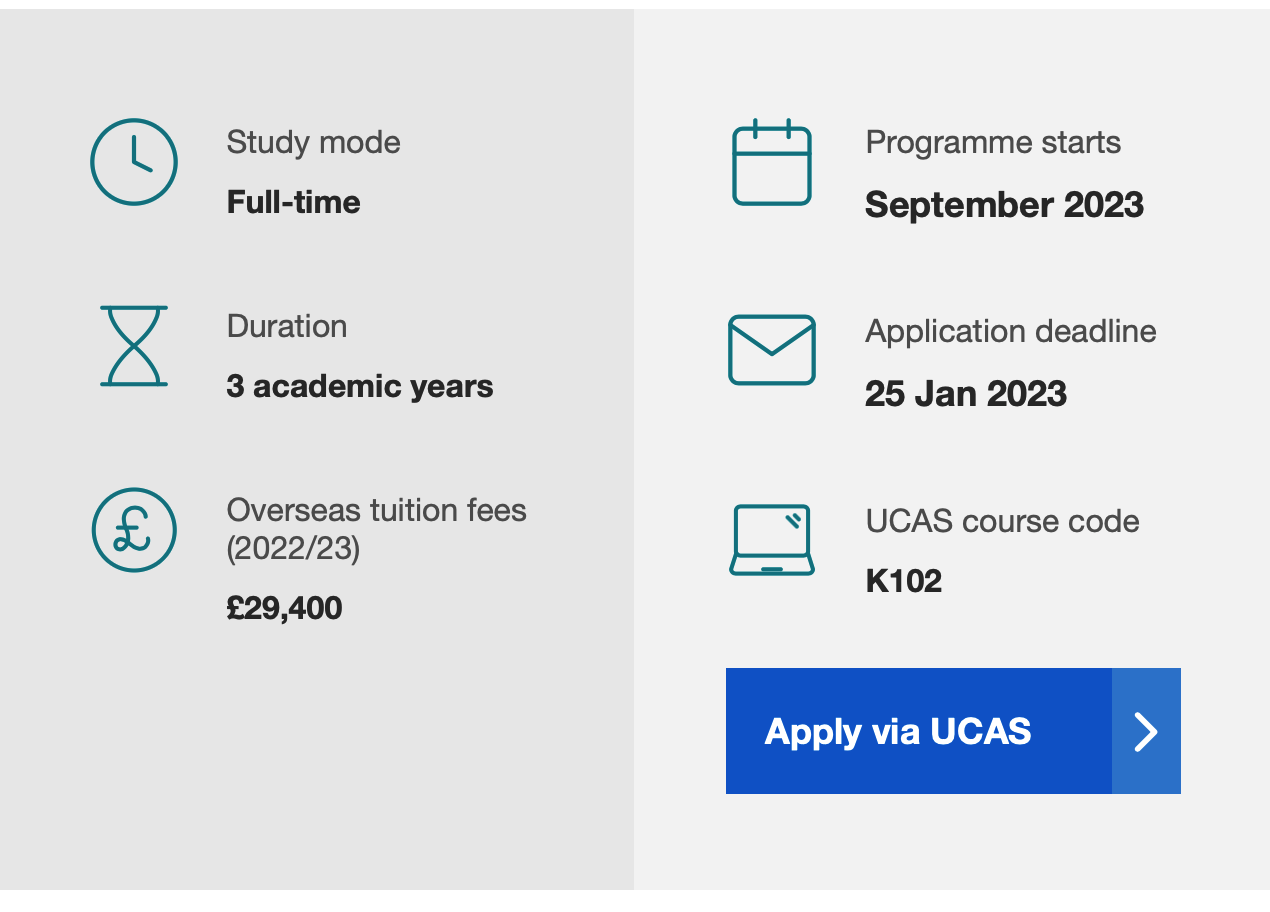Click the 3 academic years text
The height and width of the screenshot is (912, 1270).
point(360,386)
